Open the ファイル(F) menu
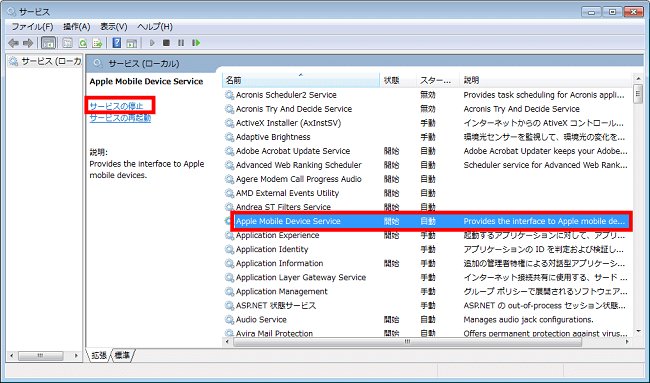 [x=32, y=27]
